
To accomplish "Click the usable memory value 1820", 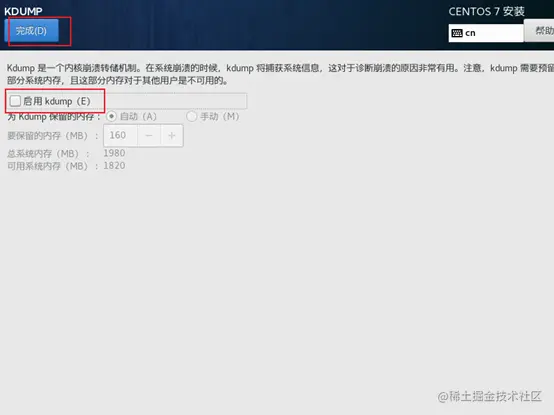I will [114, 166].
